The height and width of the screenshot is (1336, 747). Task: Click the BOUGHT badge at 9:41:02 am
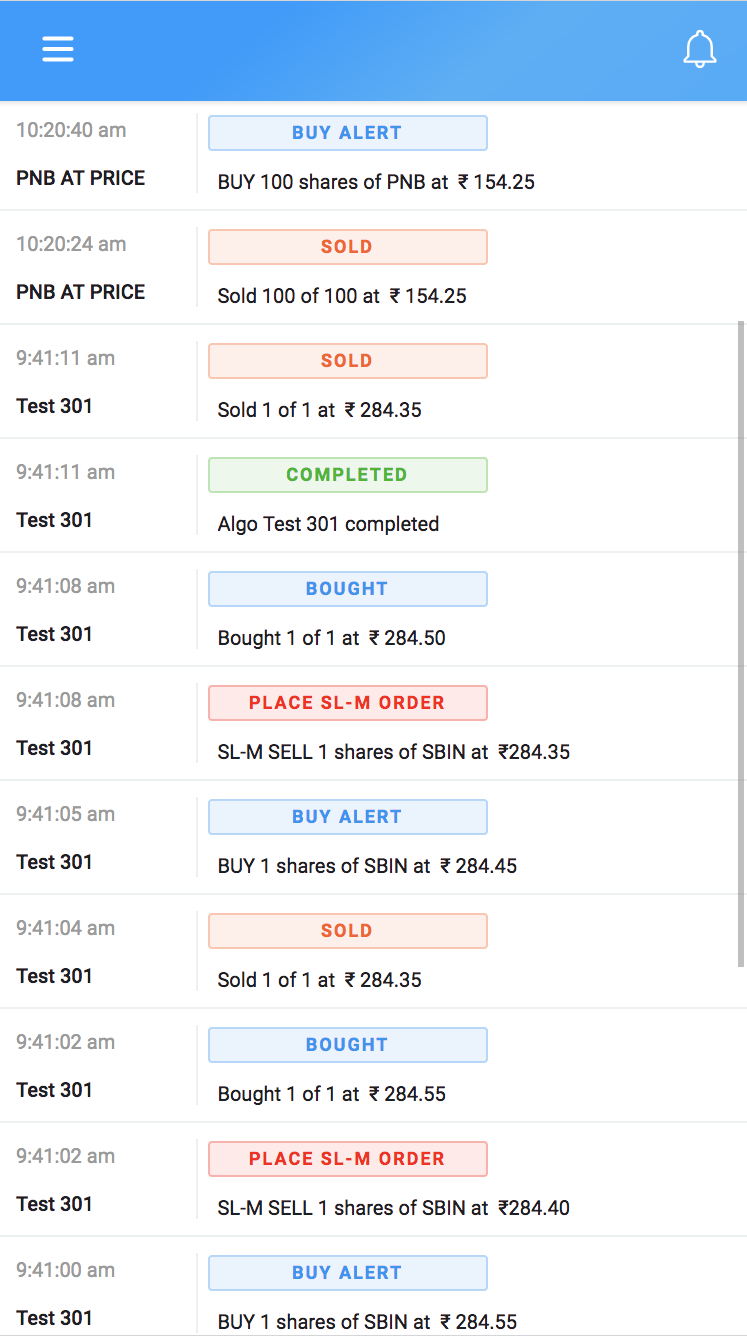[348, 1045]
